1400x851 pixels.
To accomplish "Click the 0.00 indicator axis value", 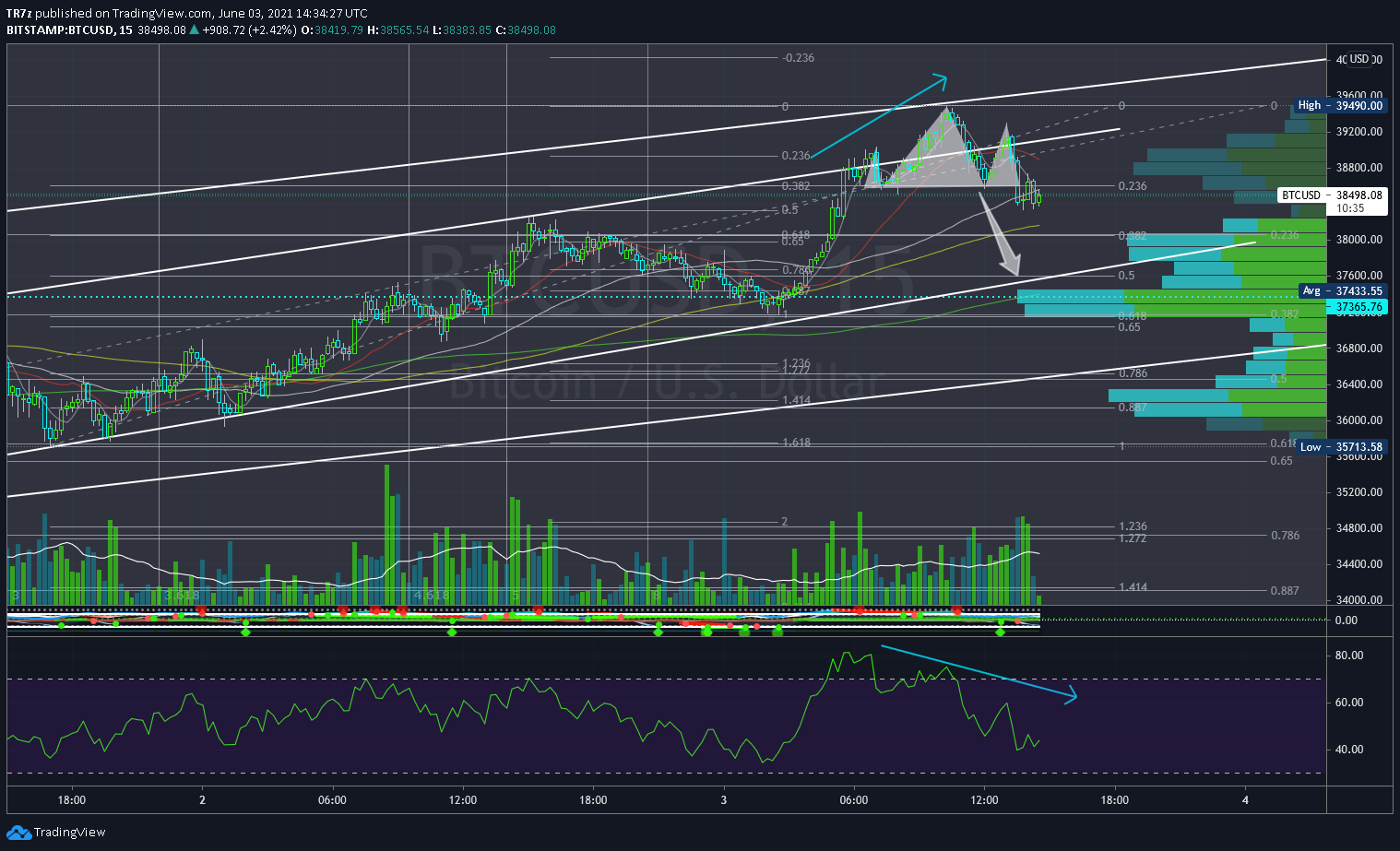I will [x=1347, y=621].
